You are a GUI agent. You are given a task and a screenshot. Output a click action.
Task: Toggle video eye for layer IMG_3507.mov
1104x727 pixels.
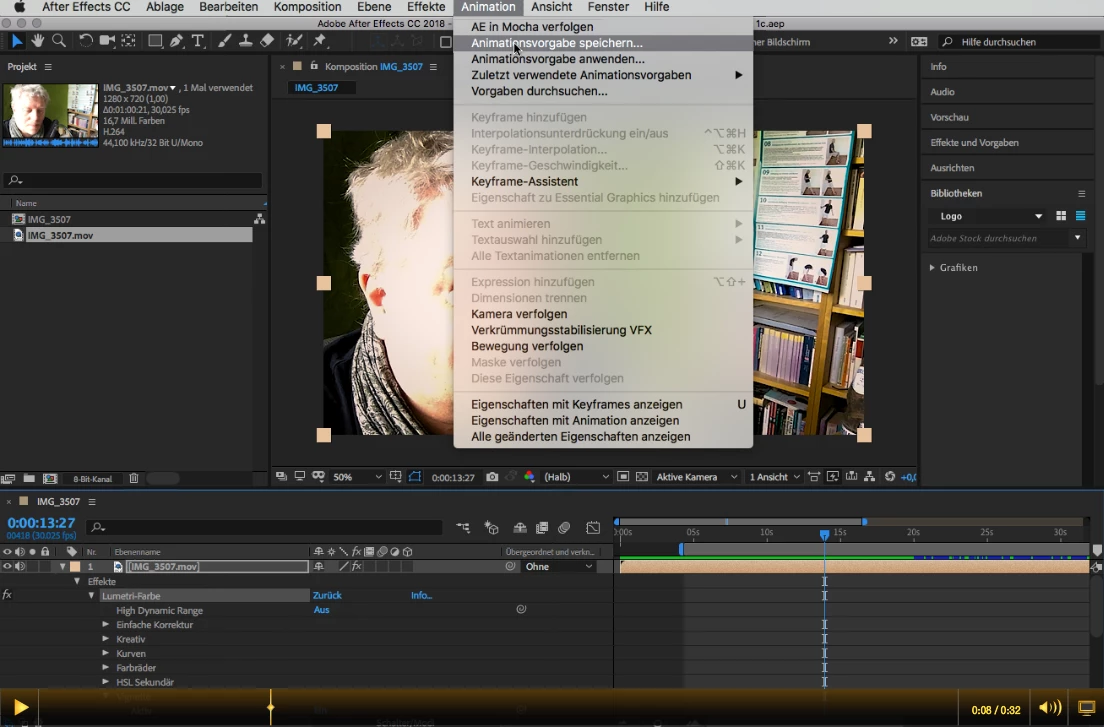pyautogui.click(x=7, y=567)
